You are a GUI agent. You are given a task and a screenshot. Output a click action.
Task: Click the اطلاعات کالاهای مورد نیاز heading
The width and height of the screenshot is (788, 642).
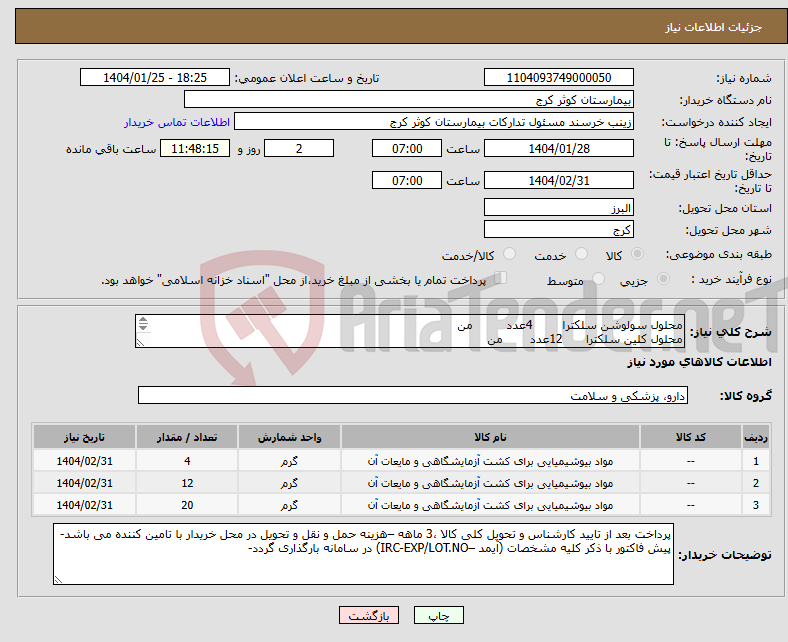point(699,362)
